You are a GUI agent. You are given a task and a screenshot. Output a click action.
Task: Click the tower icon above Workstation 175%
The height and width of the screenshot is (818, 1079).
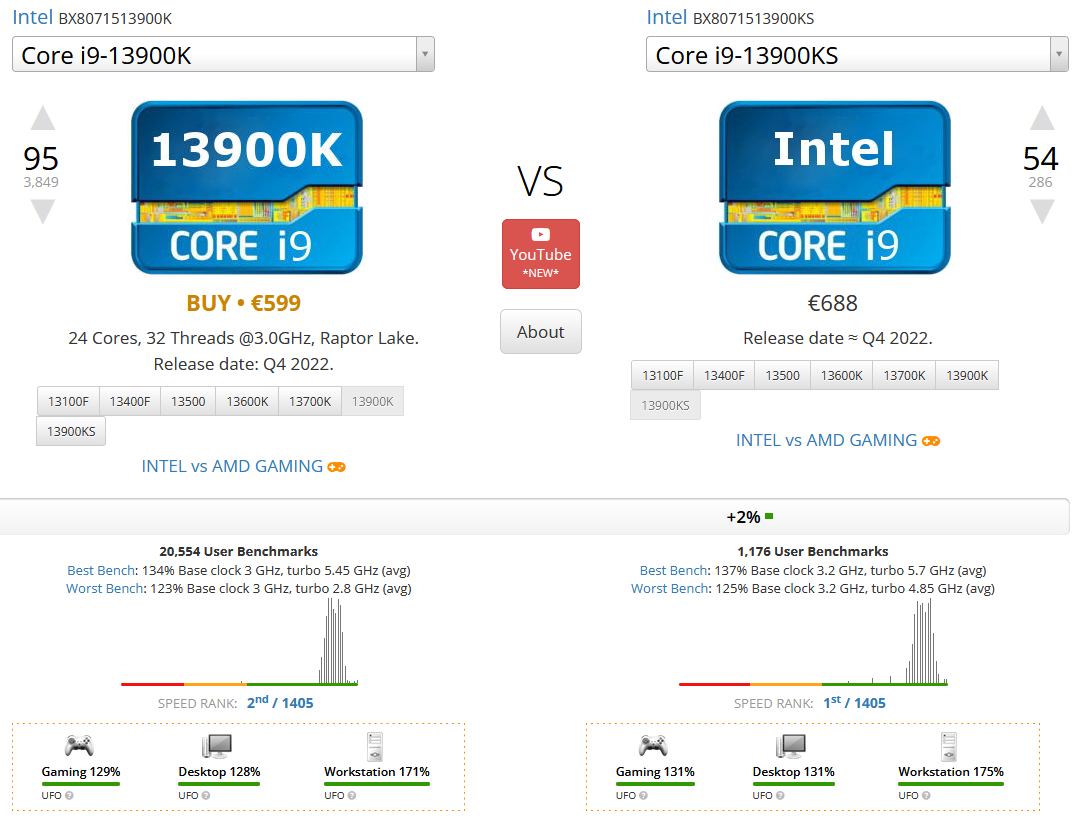(x=949, y=746)
